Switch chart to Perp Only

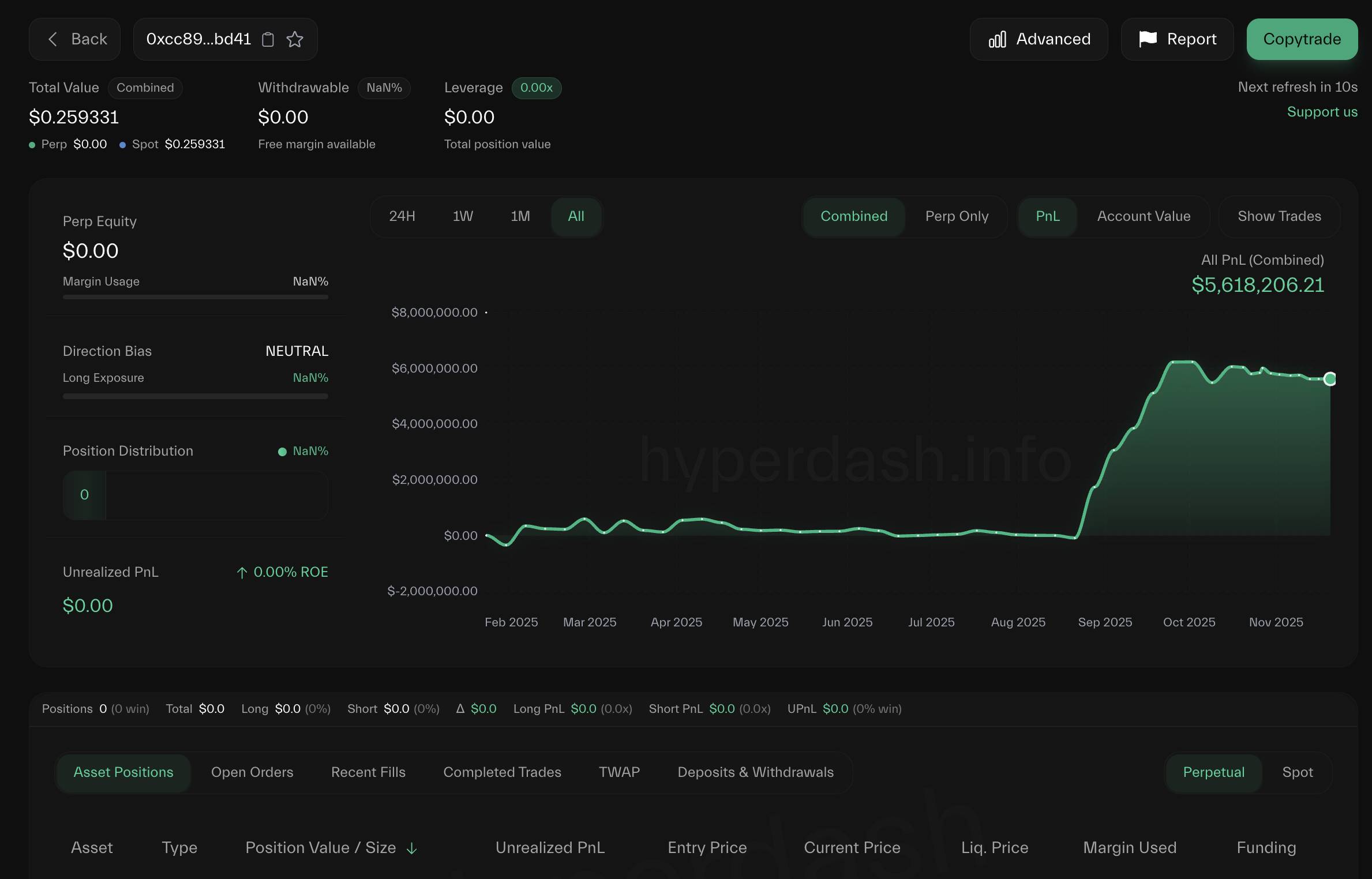point(957,216)
